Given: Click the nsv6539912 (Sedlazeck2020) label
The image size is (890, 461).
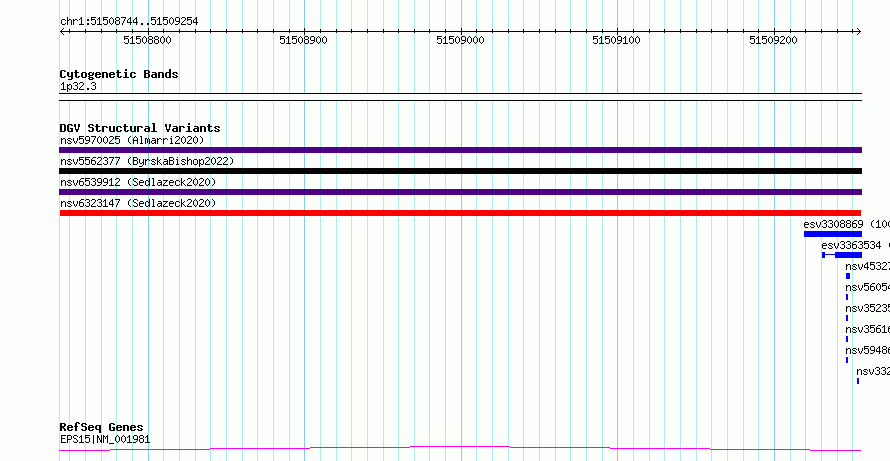Looking at the screenshot, I should 138,182.
